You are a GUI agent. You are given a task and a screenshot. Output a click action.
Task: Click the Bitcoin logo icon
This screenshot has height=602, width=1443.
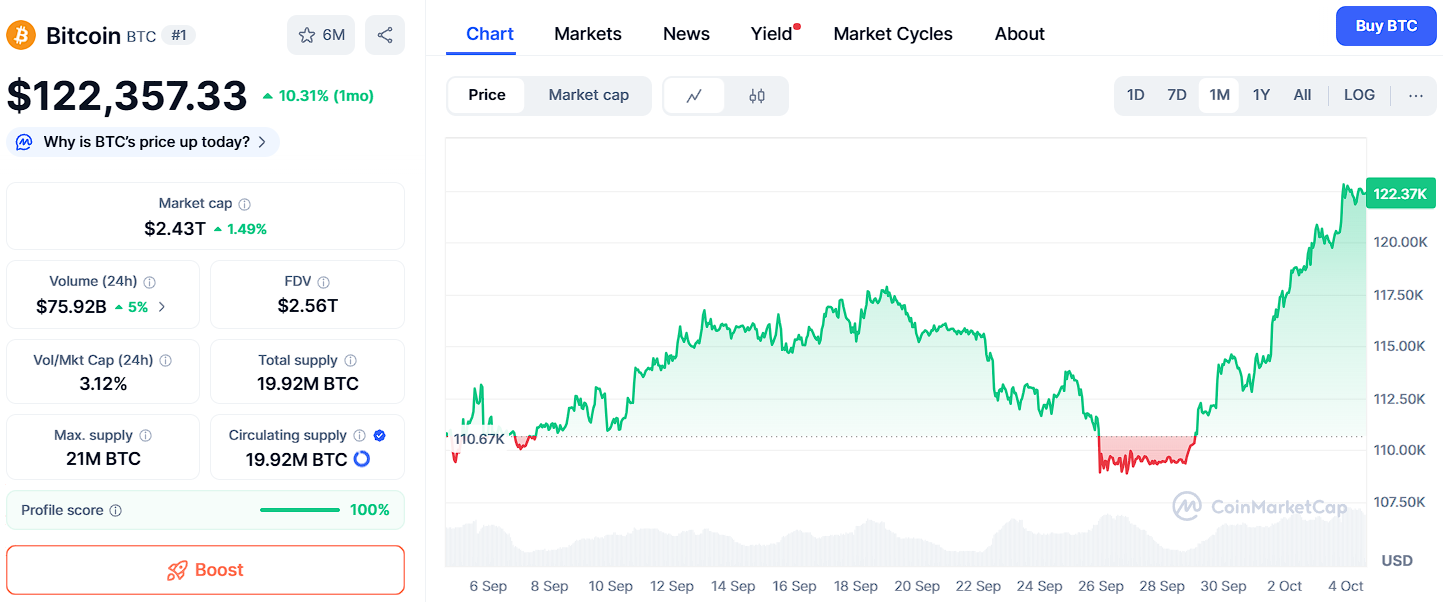(x=21, y=35)
